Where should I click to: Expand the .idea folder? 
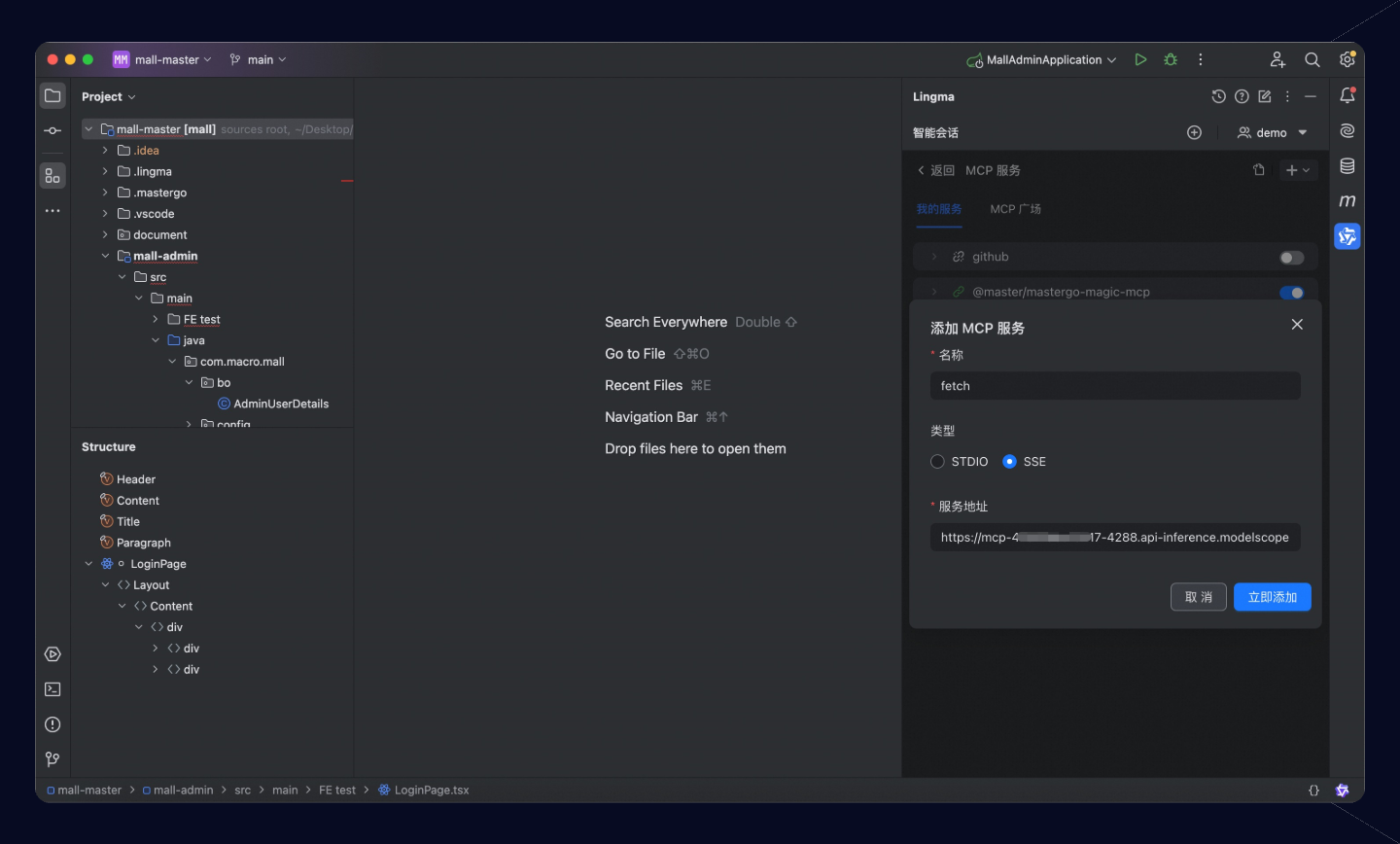(x=105, y=151)
